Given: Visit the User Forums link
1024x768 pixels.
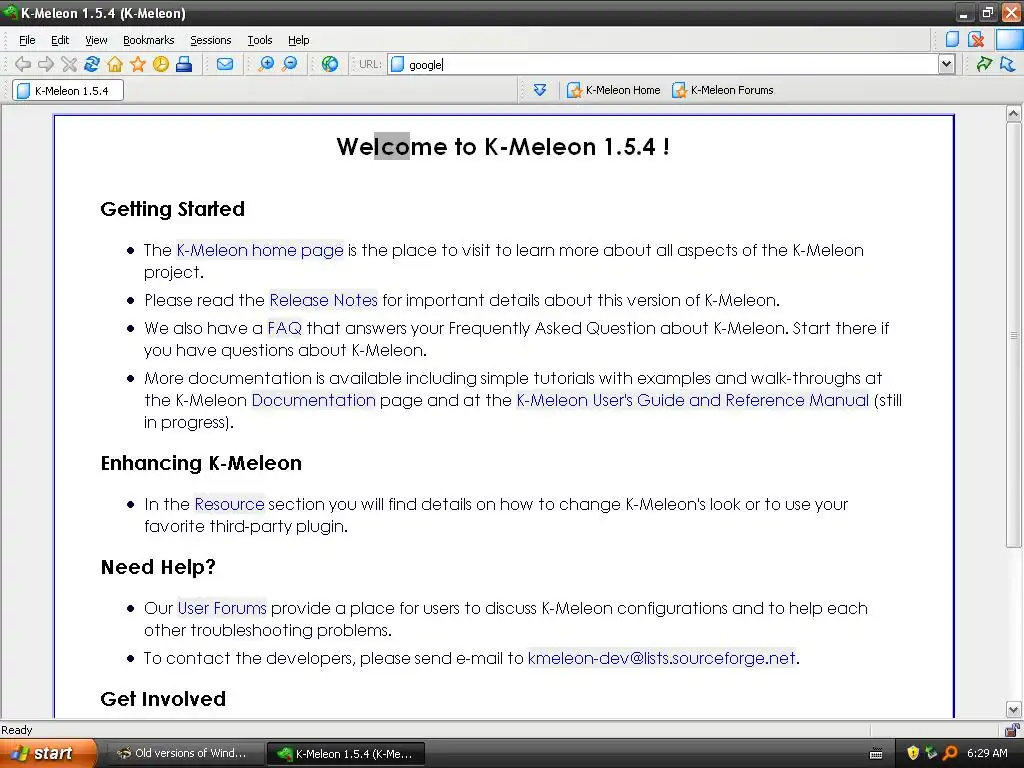Looking at the screenshot, I should click(x=222, y=608).
